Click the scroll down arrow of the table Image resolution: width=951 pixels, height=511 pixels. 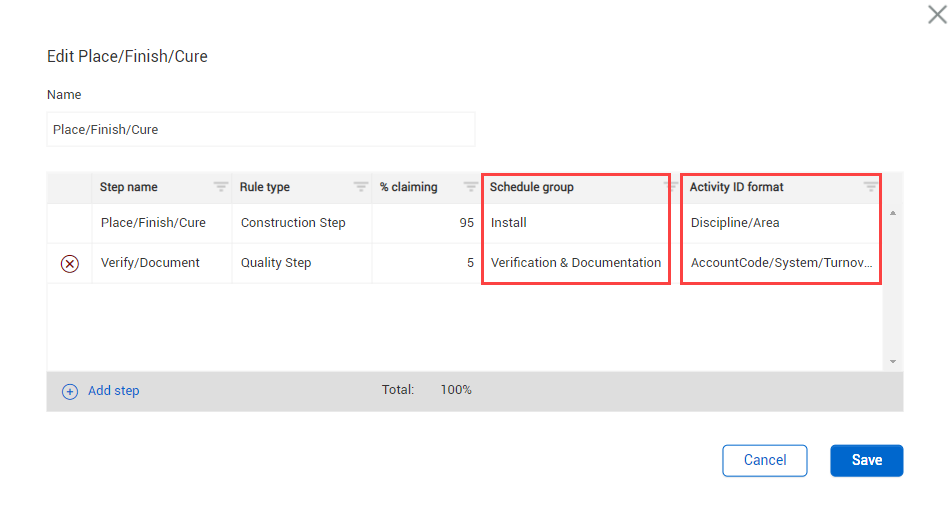(892, 362)
